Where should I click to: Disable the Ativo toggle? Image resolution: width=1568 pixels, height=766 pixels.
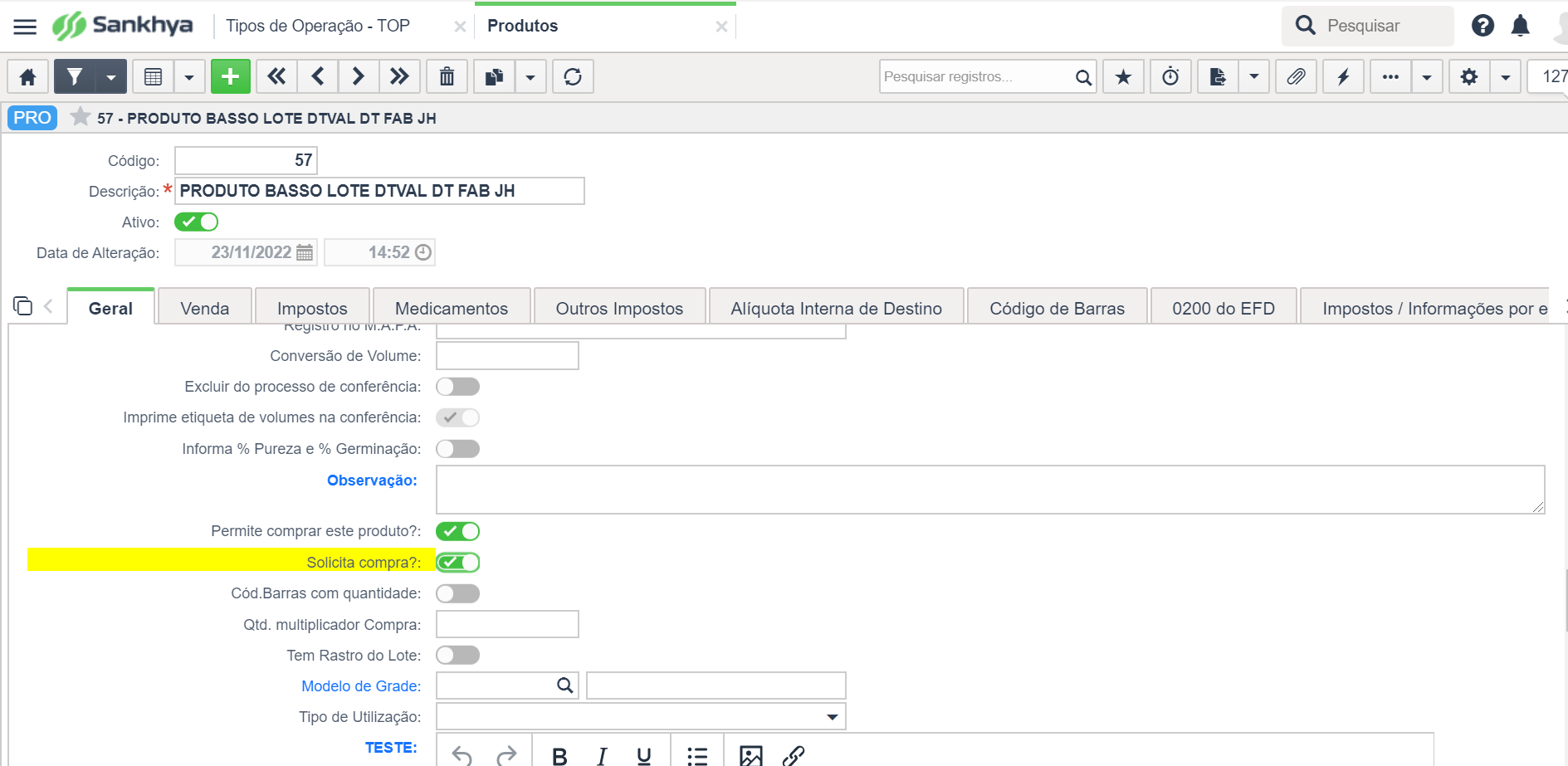196,222
